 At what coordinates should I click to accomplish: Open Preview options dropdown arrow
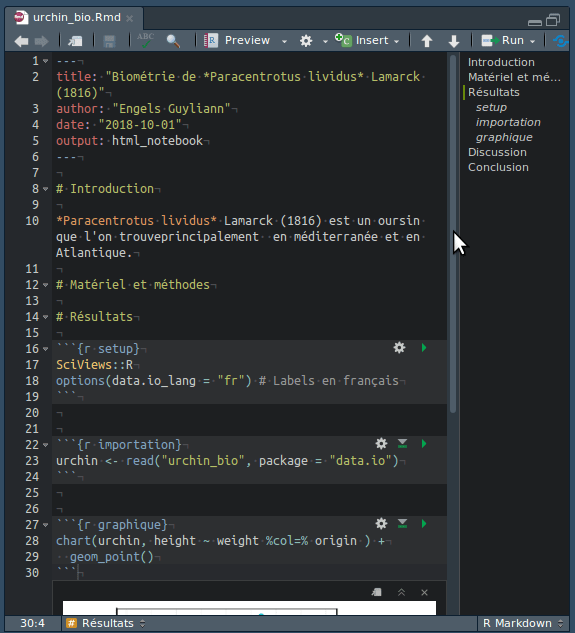click(x=284, y=41)
